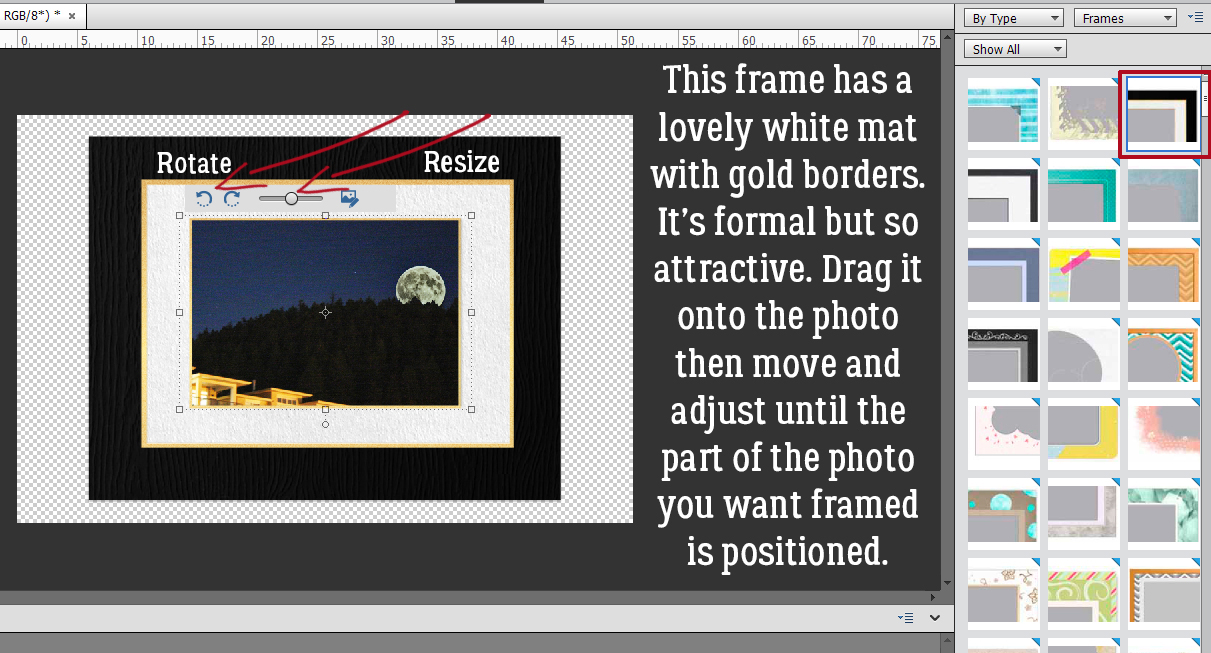The width and height of the screenshot is (1211, 653).
Task: Pick the dark frame with plain white mat
Action: point(1003,194)
